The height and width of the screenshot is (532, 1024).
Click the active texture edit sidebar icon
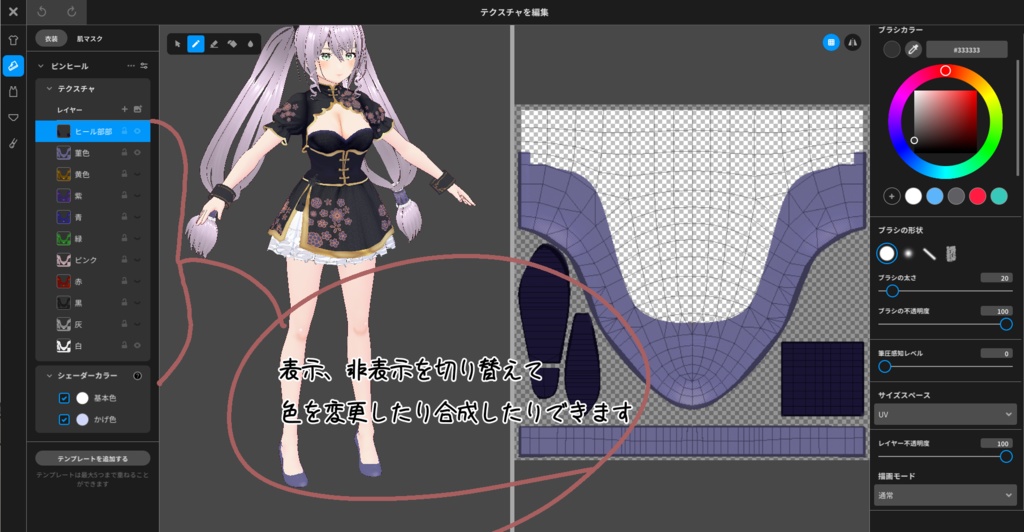[13, 66]
